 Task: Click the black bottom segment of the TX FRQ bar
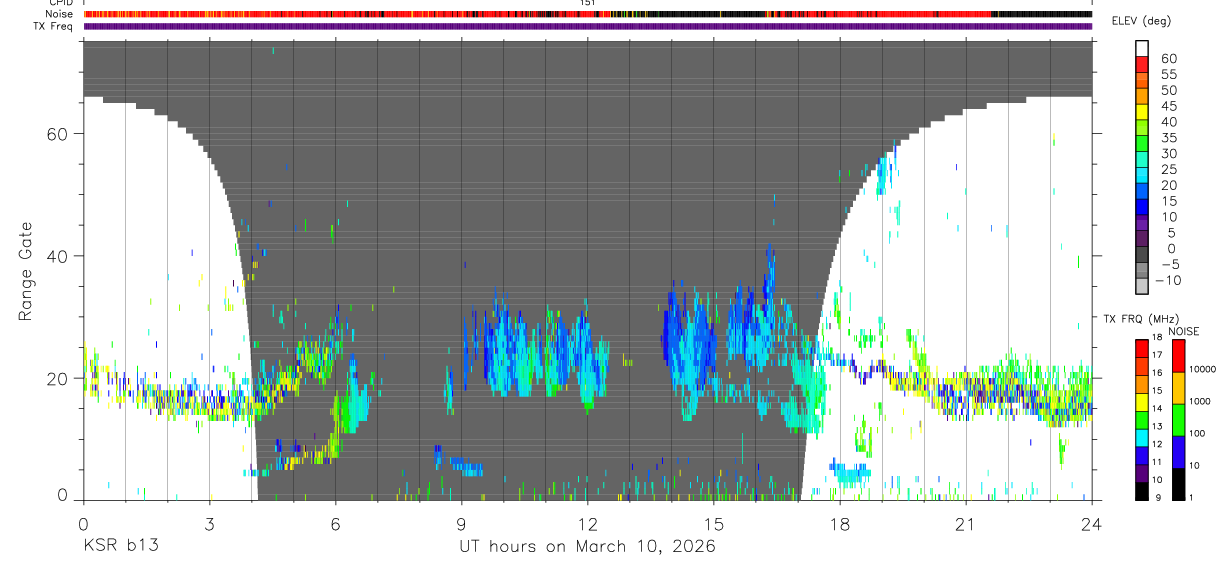(1141, 491)
